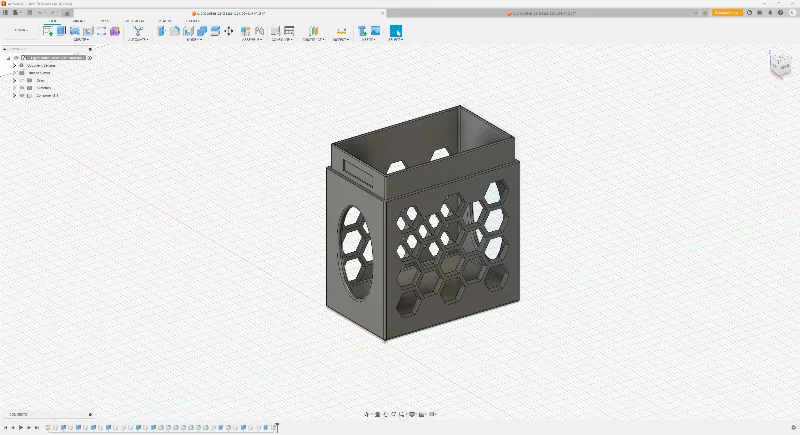The width and height of the screenshot is (800, 435).
Task: Click the ViewCube in the viewport corner
Action: (x=780, y=64)
